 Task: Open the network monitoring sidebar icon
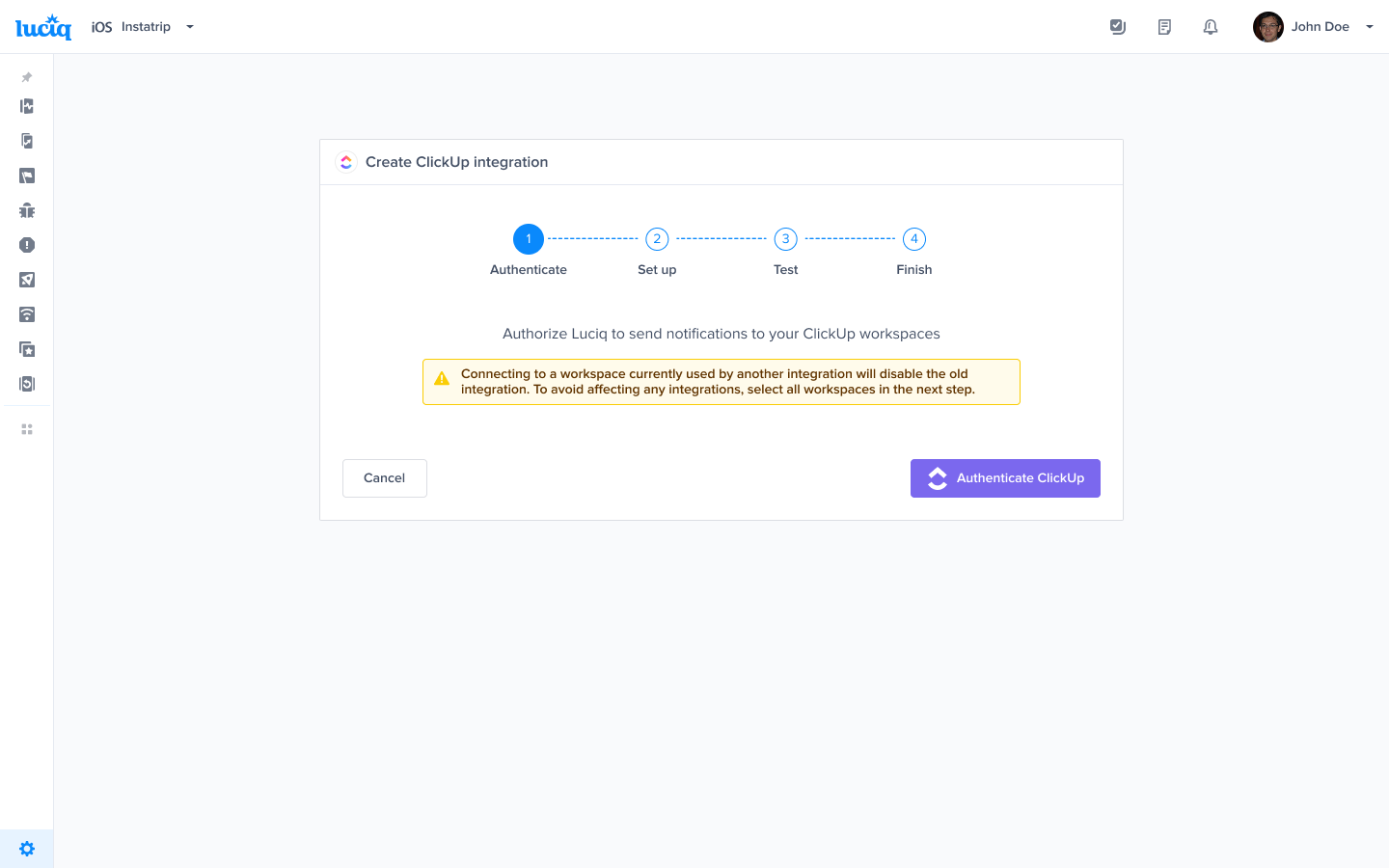coord(26,314)
